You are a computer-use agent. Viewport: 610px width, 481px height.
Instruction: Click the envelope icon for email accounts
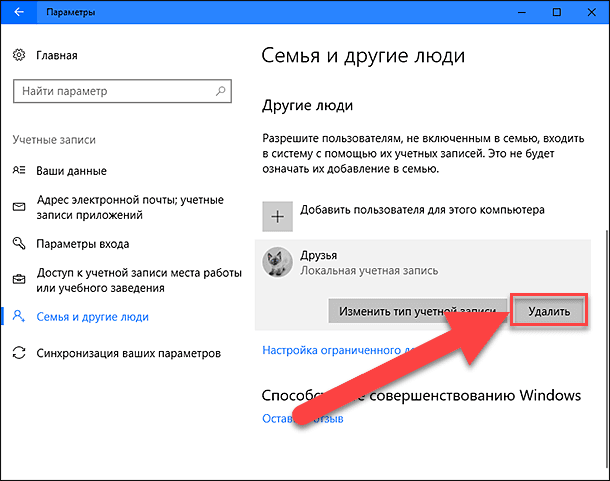click(19, 207)
